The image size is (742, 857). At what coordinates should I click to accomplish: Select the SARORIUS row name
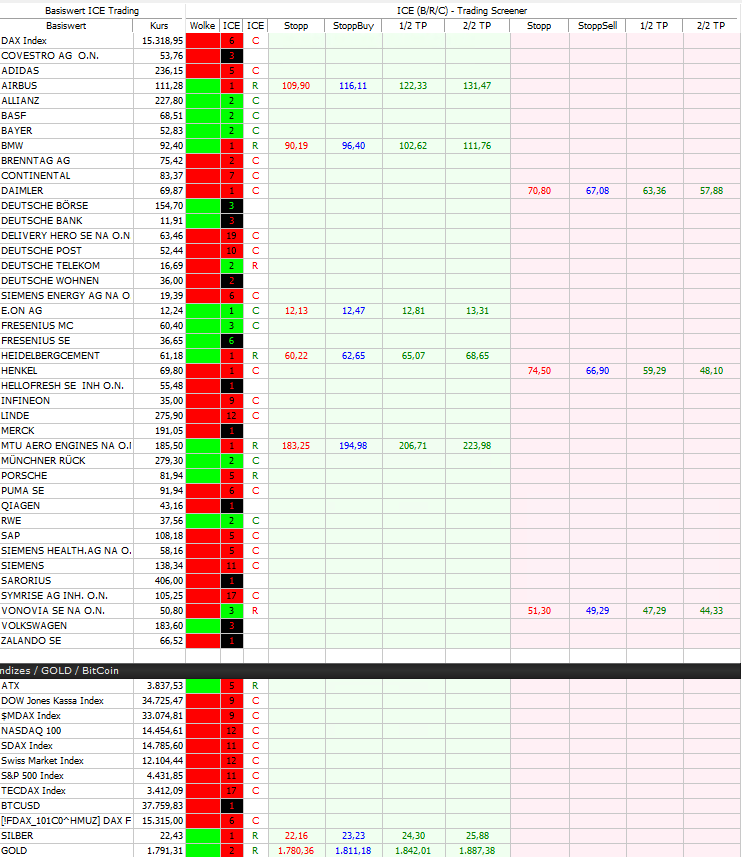click(x=26, y=580)
